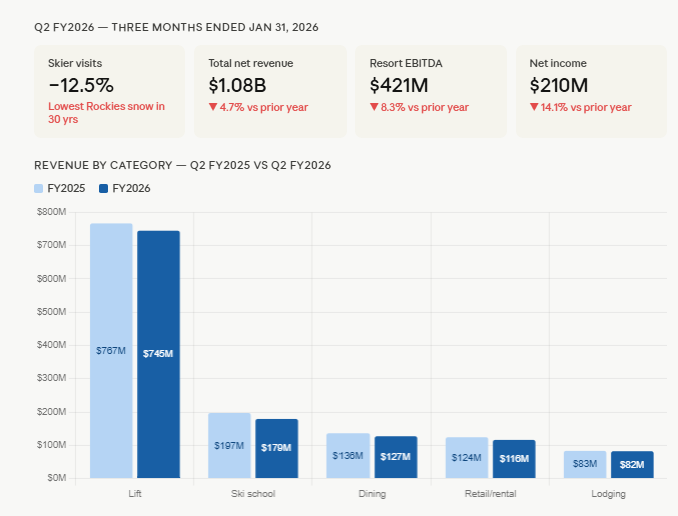Click the '$800M' y-axis label

coord(51,212)
